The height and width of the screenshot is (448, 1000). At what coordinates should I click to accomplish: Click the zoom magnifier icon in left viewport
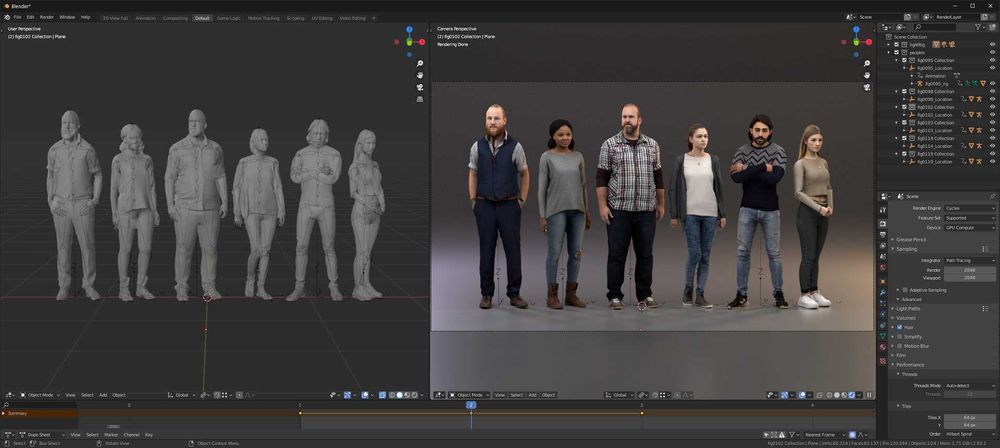420,63
